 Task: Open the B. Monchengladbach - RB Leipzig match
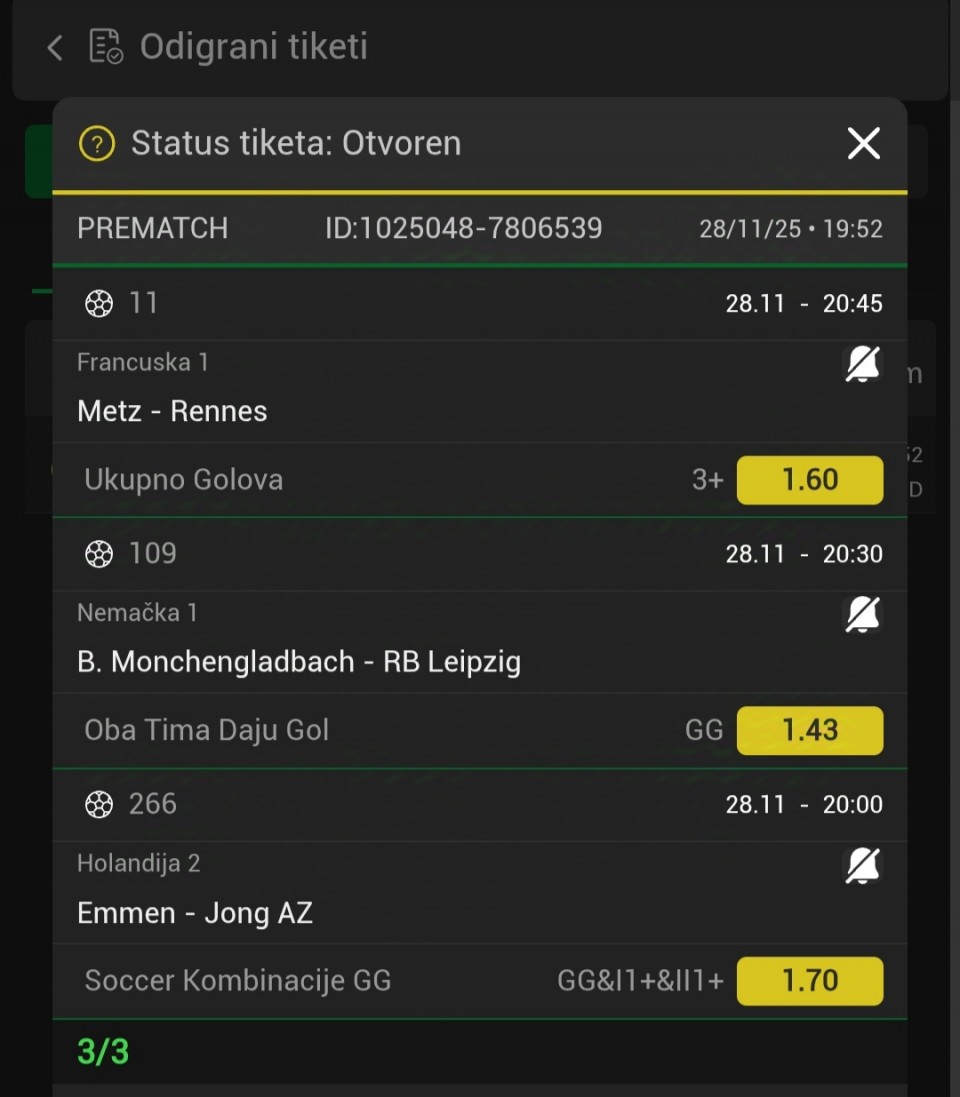click(x=299, y=662)
